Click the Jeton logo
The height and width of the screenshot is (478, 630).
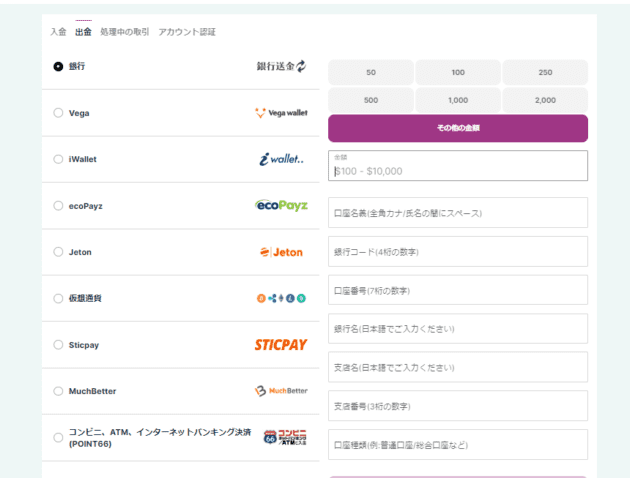281,252
